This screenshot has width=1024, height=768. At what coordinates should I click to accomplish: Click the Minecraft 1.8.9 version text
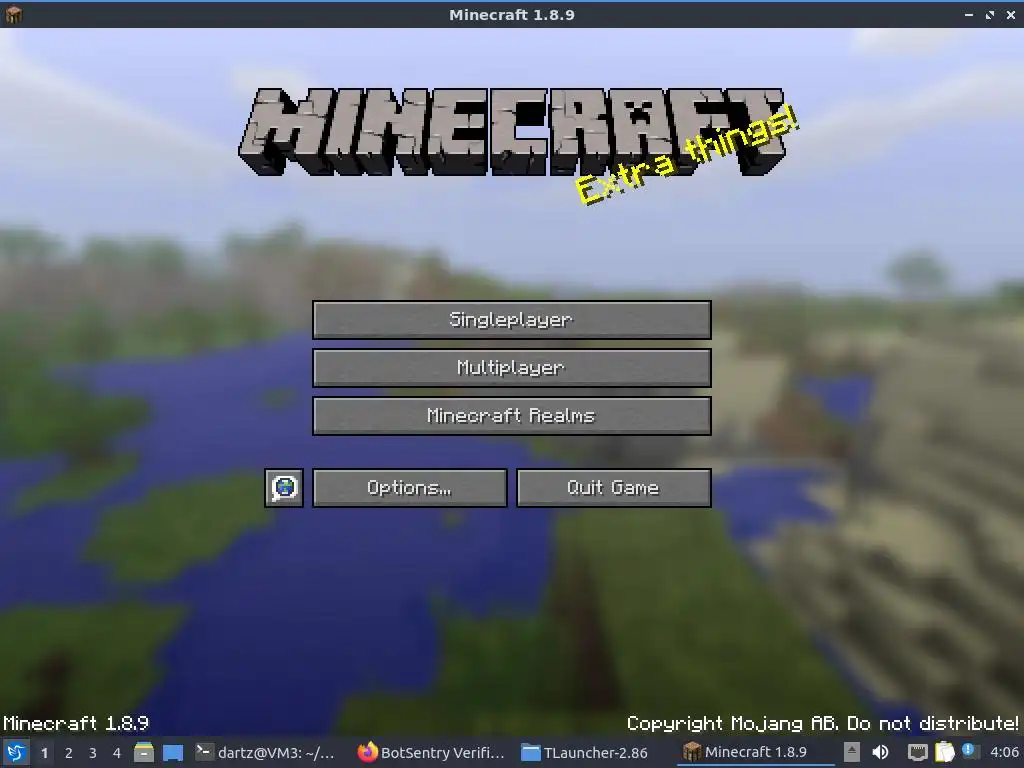click(76, 724)
